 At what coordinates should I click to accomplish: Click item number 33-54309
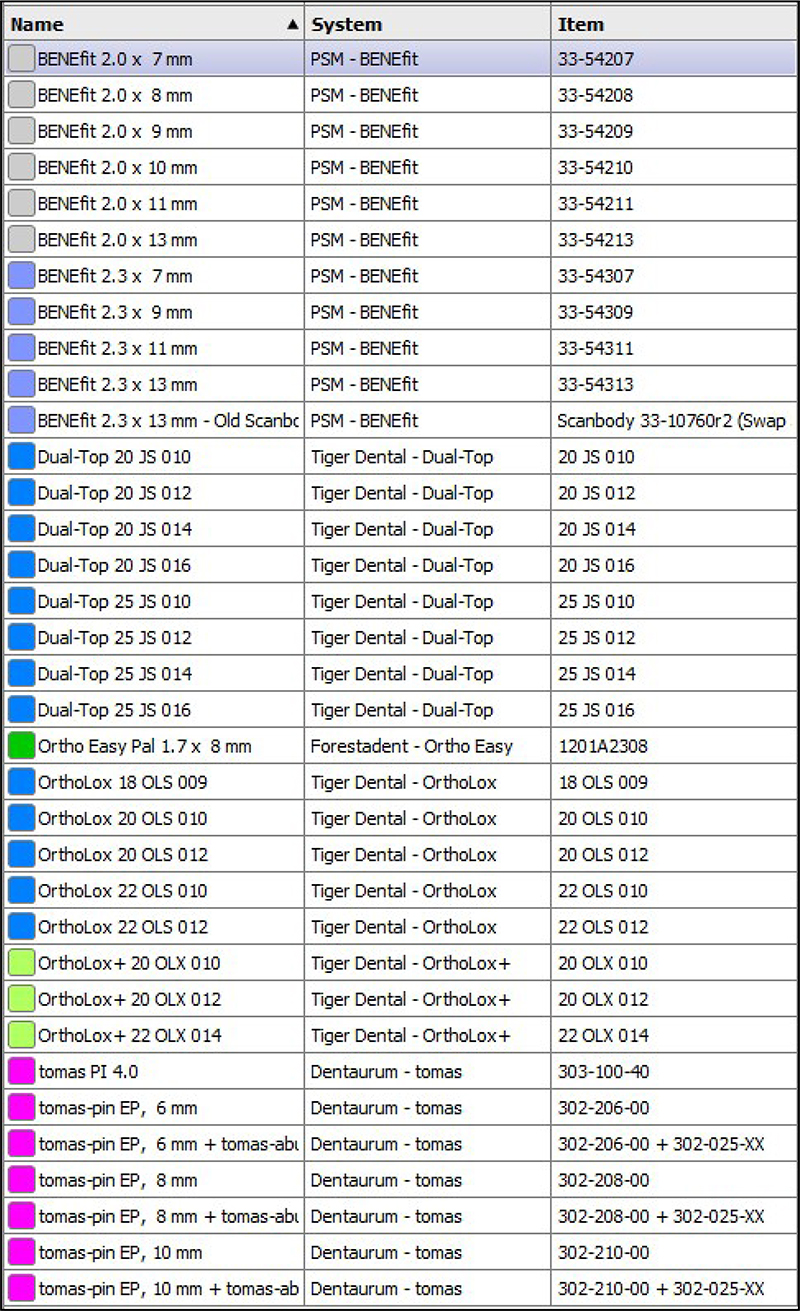(x=595, y=312)
